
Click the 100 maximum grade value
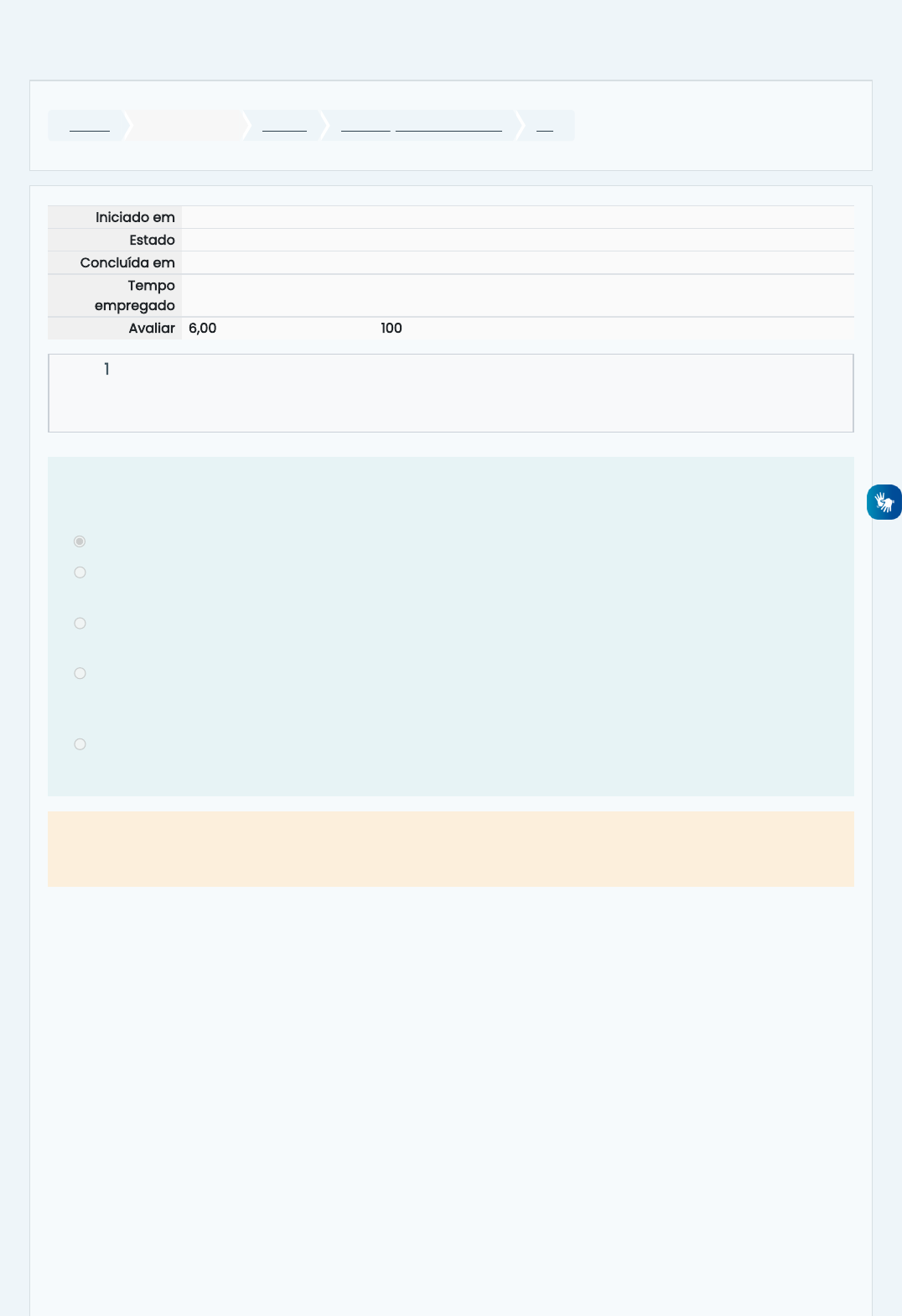coord(391,328)
